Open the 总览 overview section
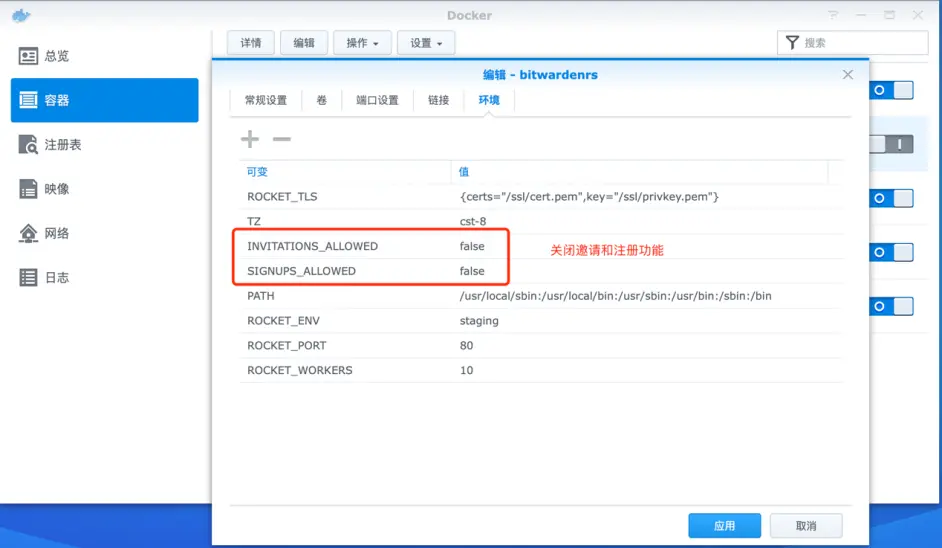942x548 pixels. click(x=105, y=56)
